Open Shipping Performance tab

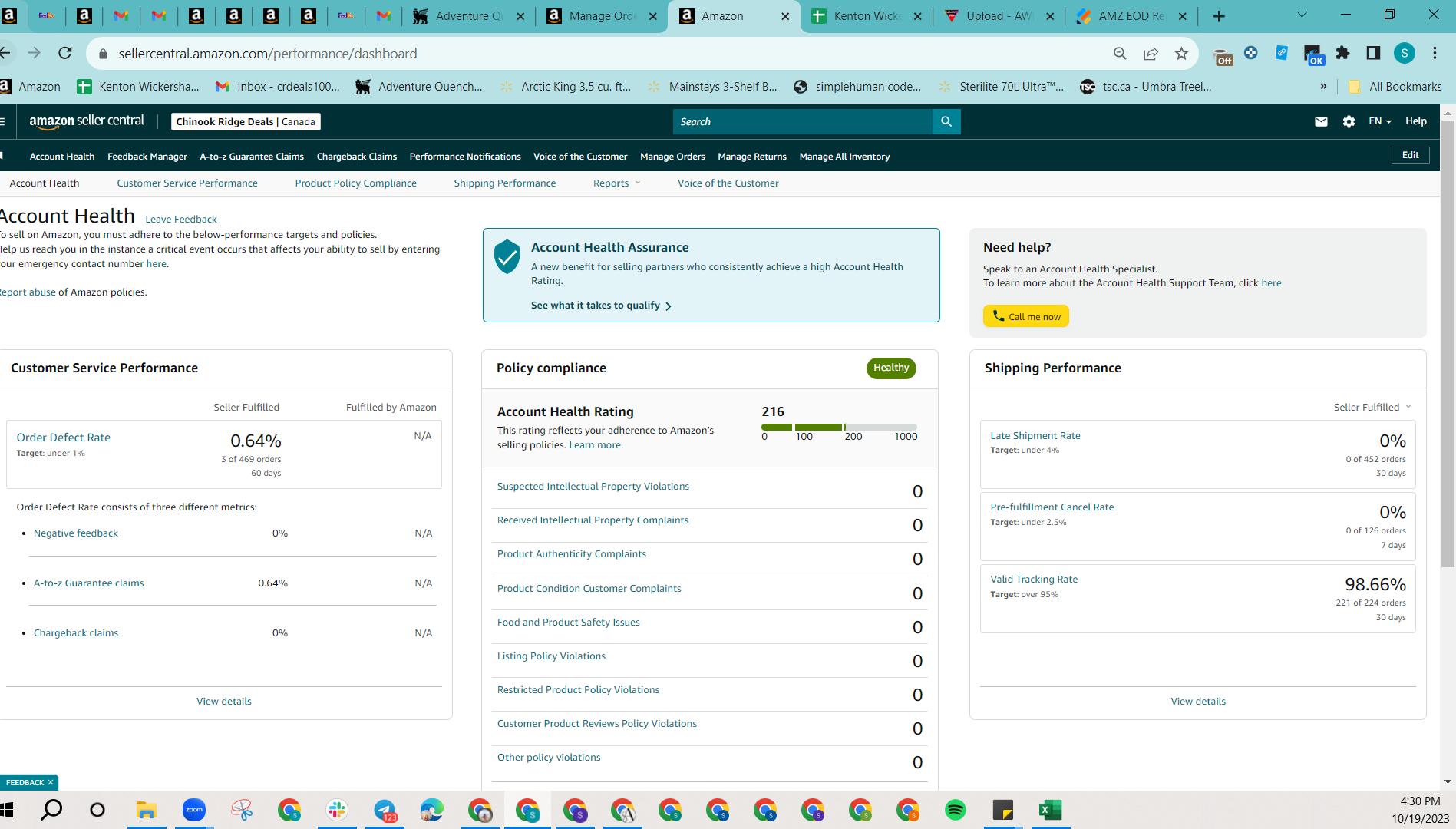click(505, 183)
